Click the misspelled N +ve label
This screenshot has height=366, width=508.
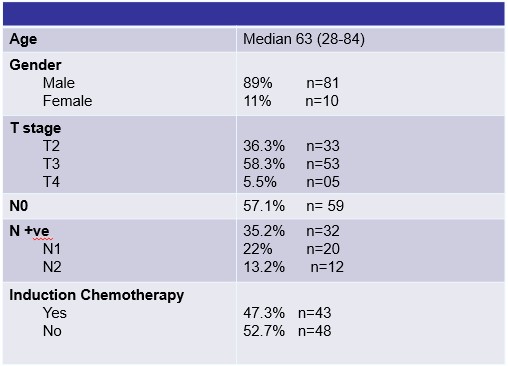click(x=29, y=231)
